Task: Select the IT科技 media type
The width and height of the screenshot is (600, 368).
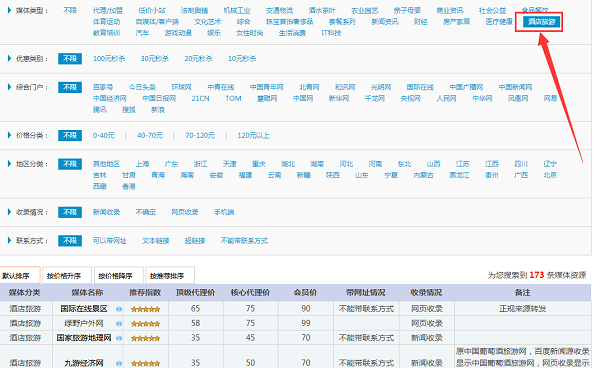Action: pyautogui.click(x=331, y=33)
